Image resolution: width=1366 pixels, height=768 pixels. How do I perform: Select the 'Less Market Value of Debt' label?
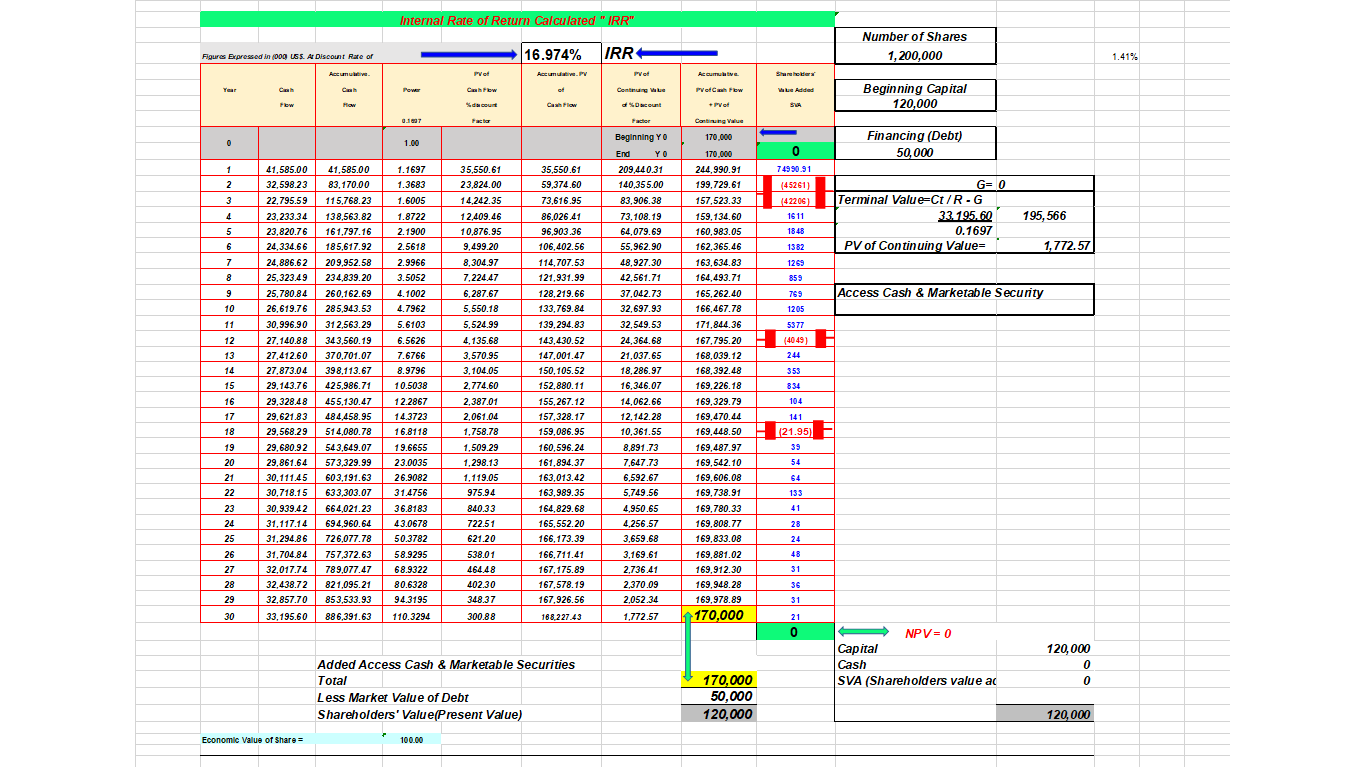point(393,697)
